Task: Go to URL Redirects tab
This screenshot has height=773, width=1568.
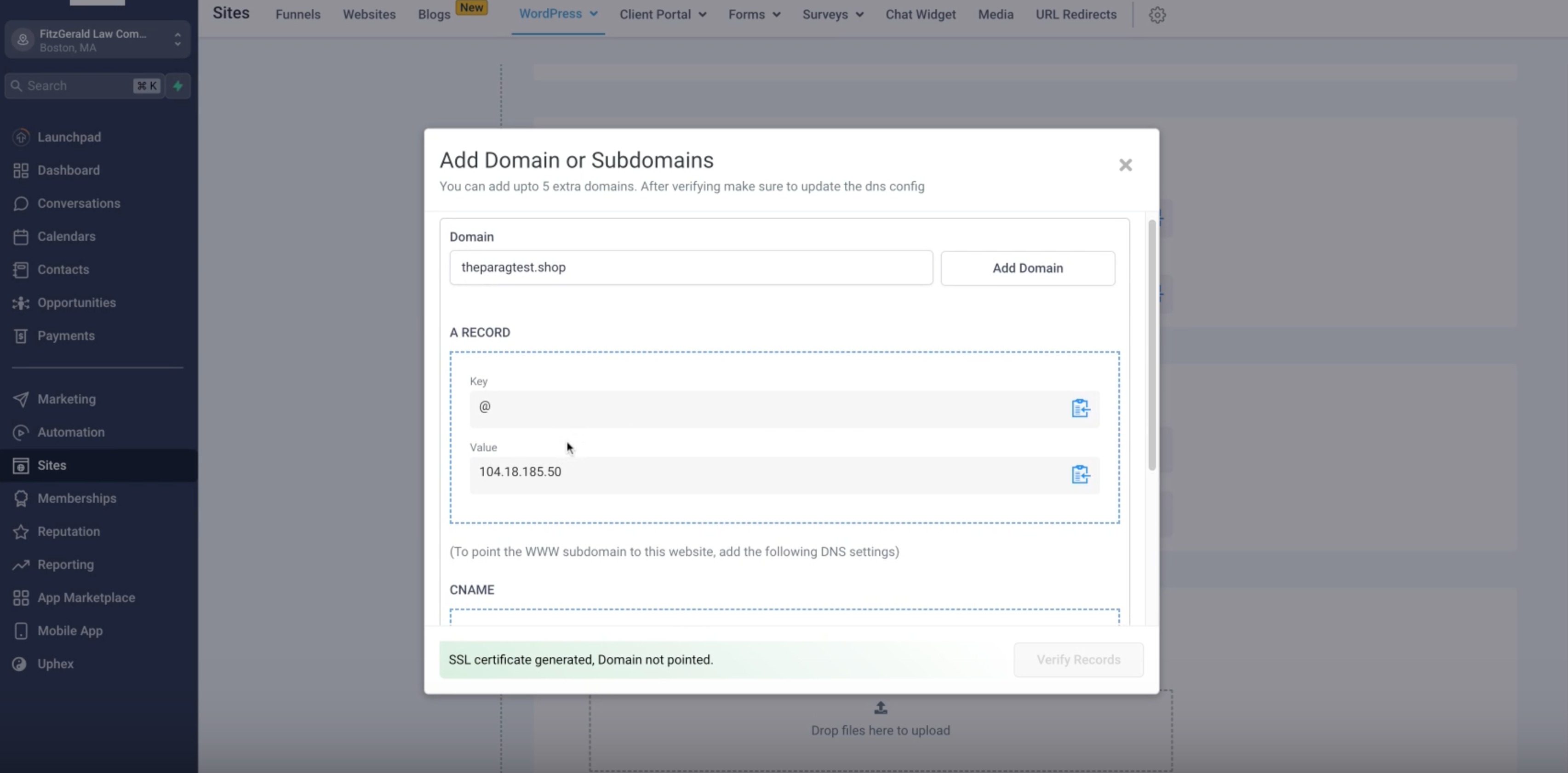Action: [x=1076, y=15]
